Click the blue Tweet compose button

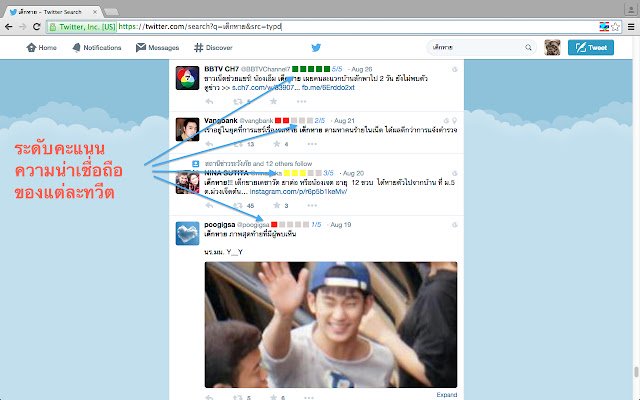pyautogui.click(x=591, y=47)
